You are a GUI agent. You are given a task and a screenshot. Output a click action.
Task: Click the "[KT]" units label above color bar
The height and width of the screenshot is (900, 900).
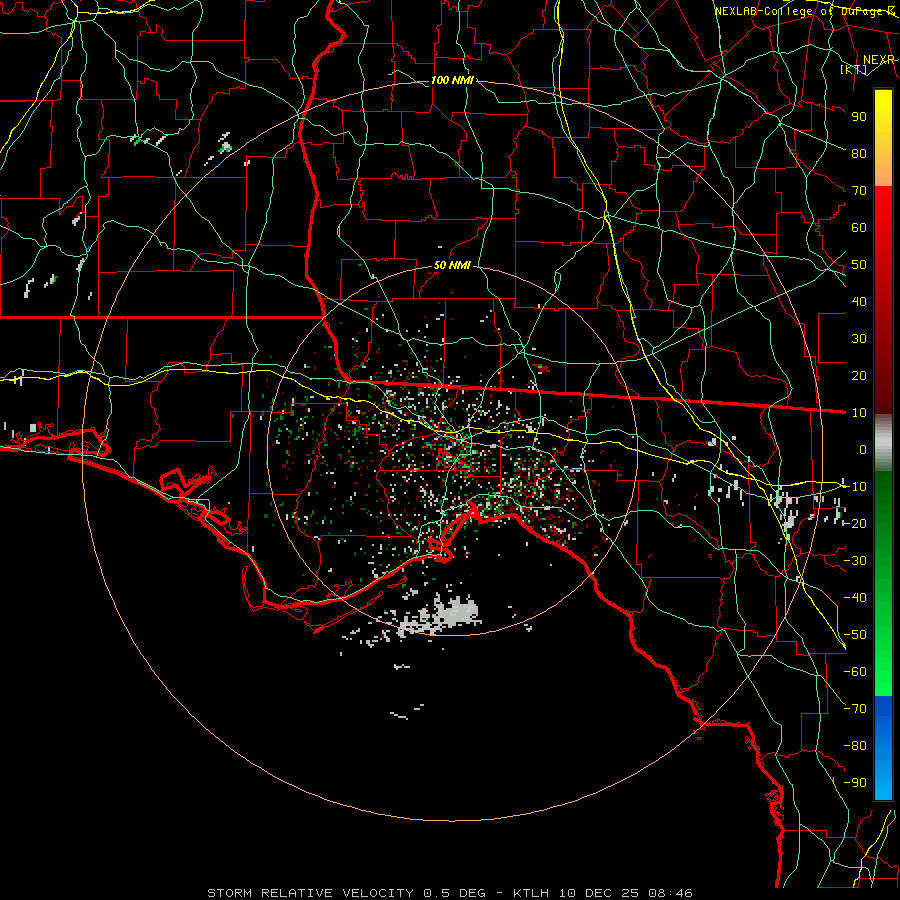pos(854,70)
